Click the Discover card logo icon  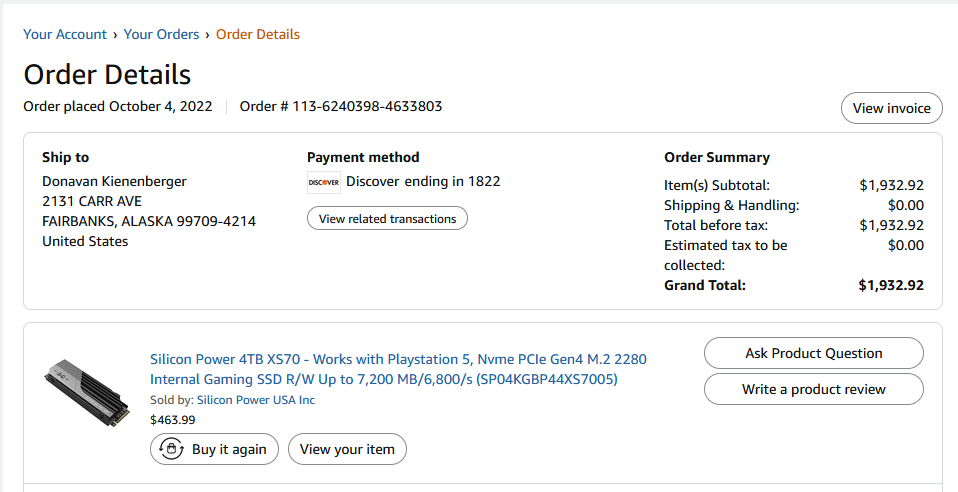324,182
